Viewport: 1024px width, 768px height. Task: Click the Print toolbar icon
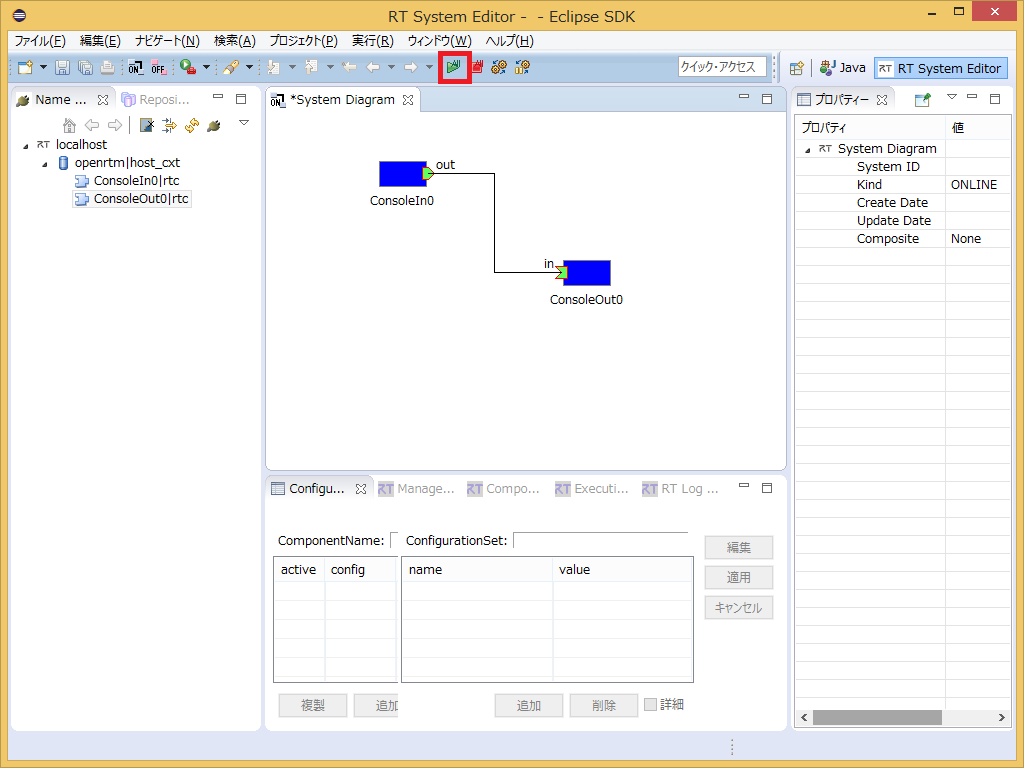pos(107,67)
